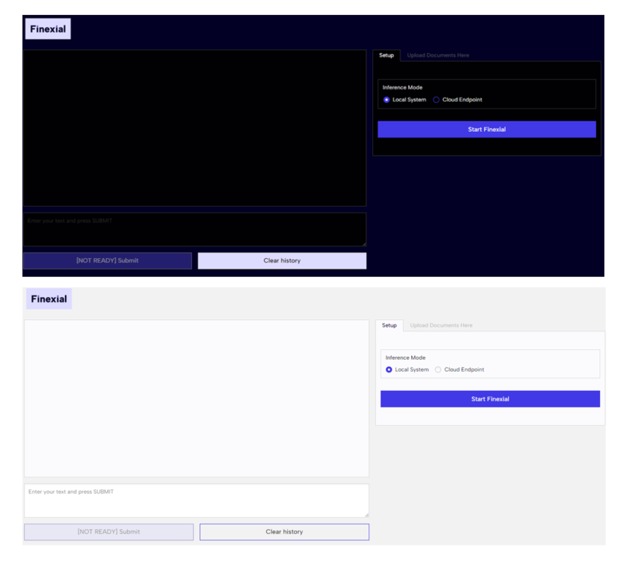Click Inference Mode label in light theme

click(405, 358)
